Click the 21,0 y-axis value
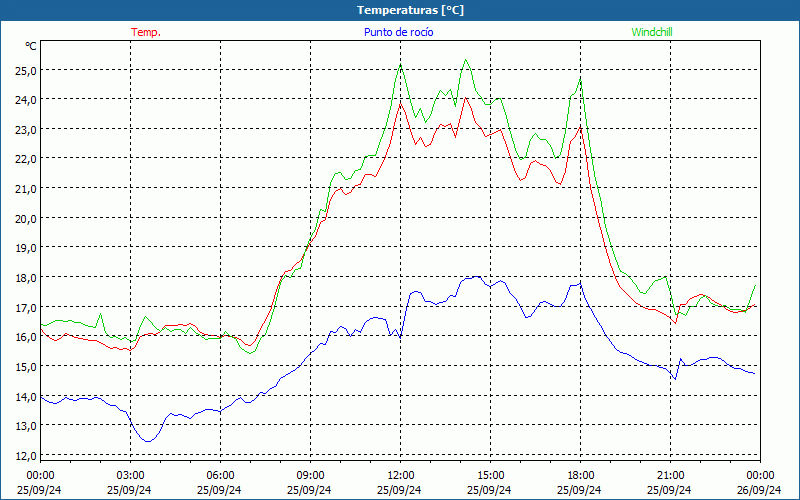Screen dimensions: 800x500 point(26,189)
